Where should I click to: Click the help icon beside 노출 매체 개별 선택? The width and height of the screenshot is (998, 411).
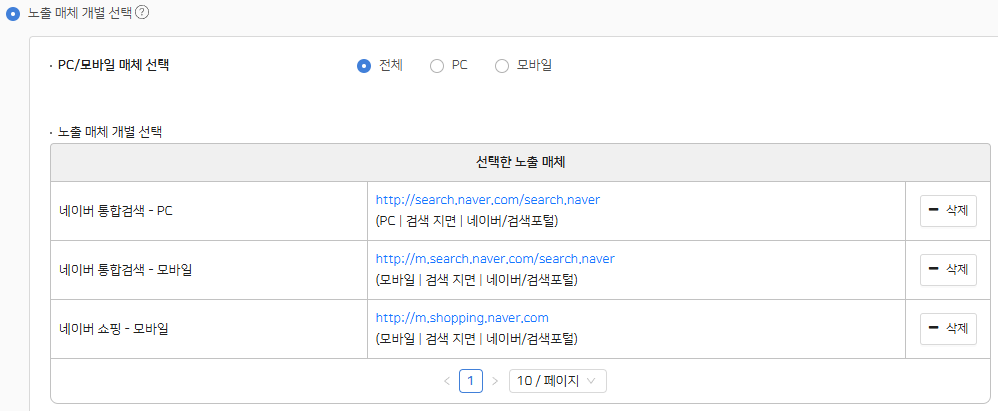click(x=142, y=13)
